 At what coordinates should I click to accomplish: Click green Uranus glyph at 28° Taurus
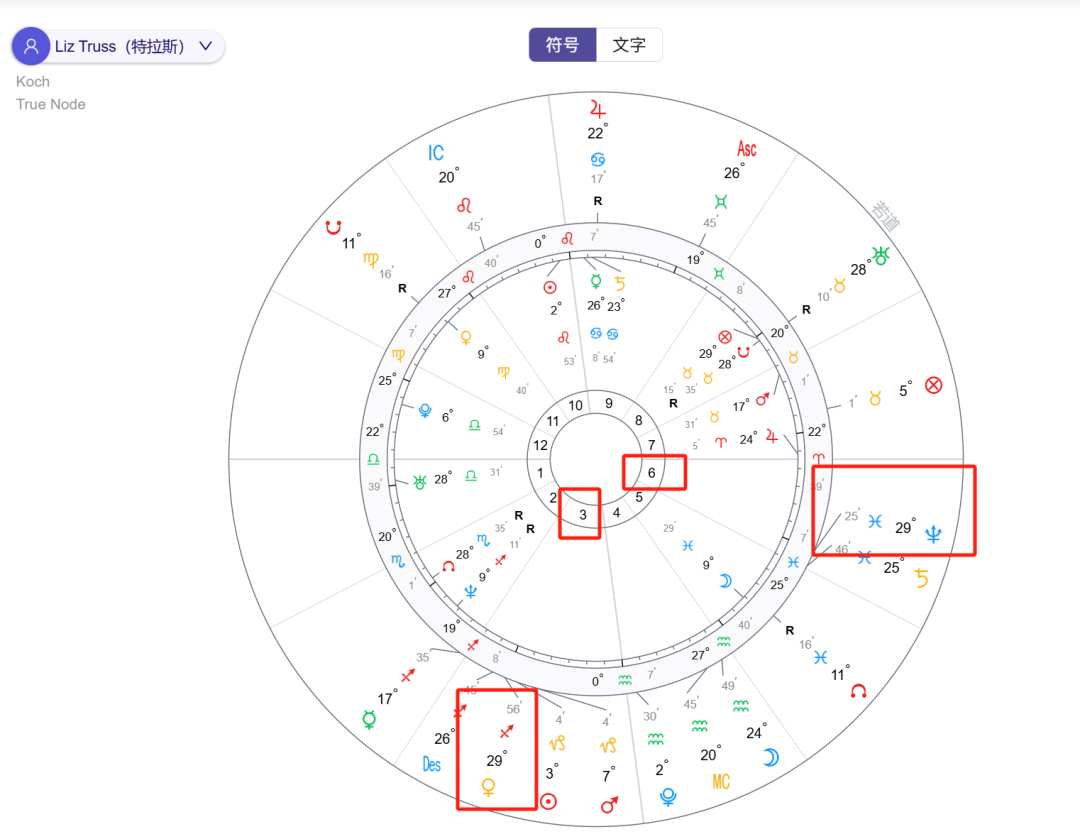point(881,256)
